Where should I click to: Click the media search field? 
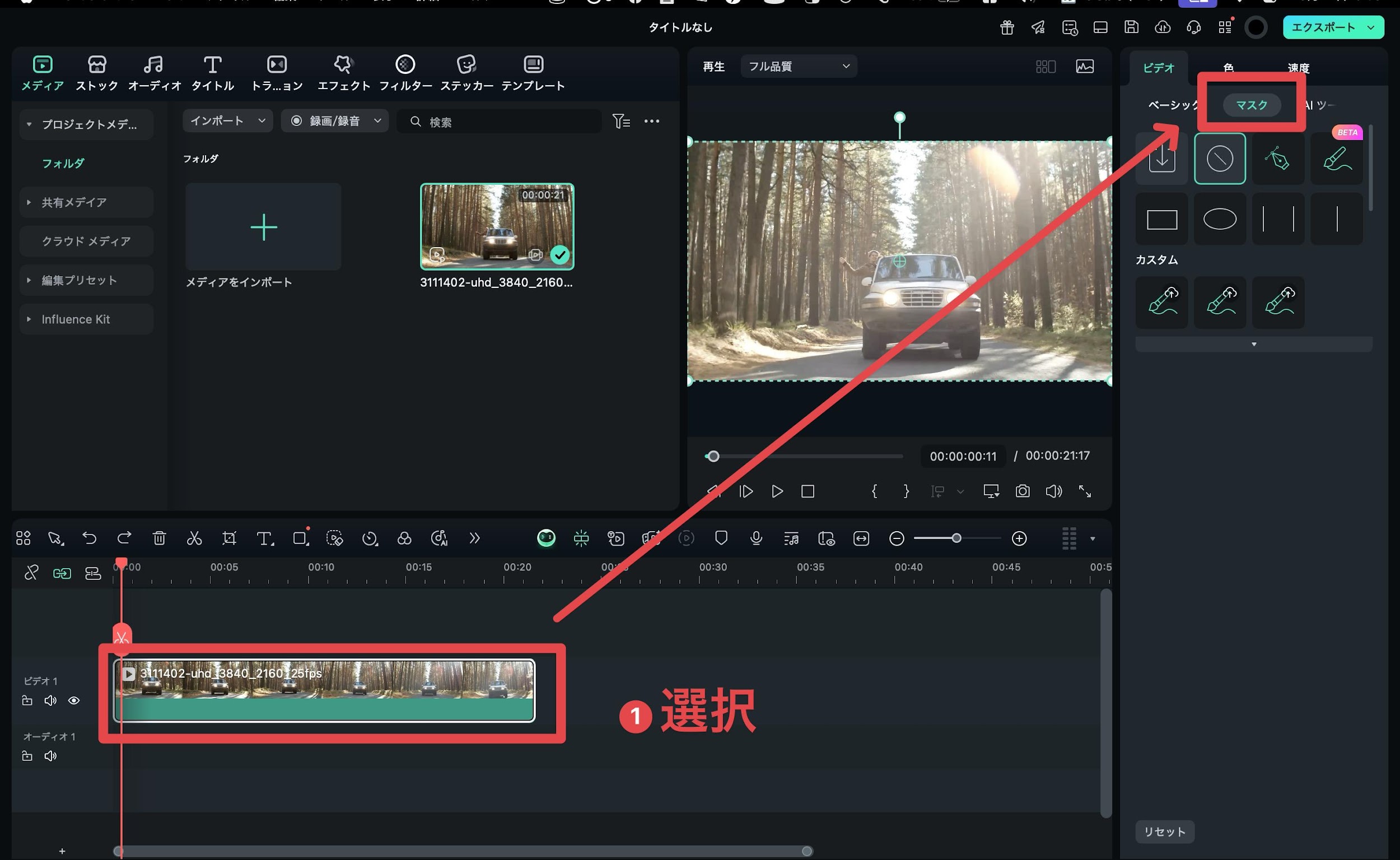pos(499,121)
